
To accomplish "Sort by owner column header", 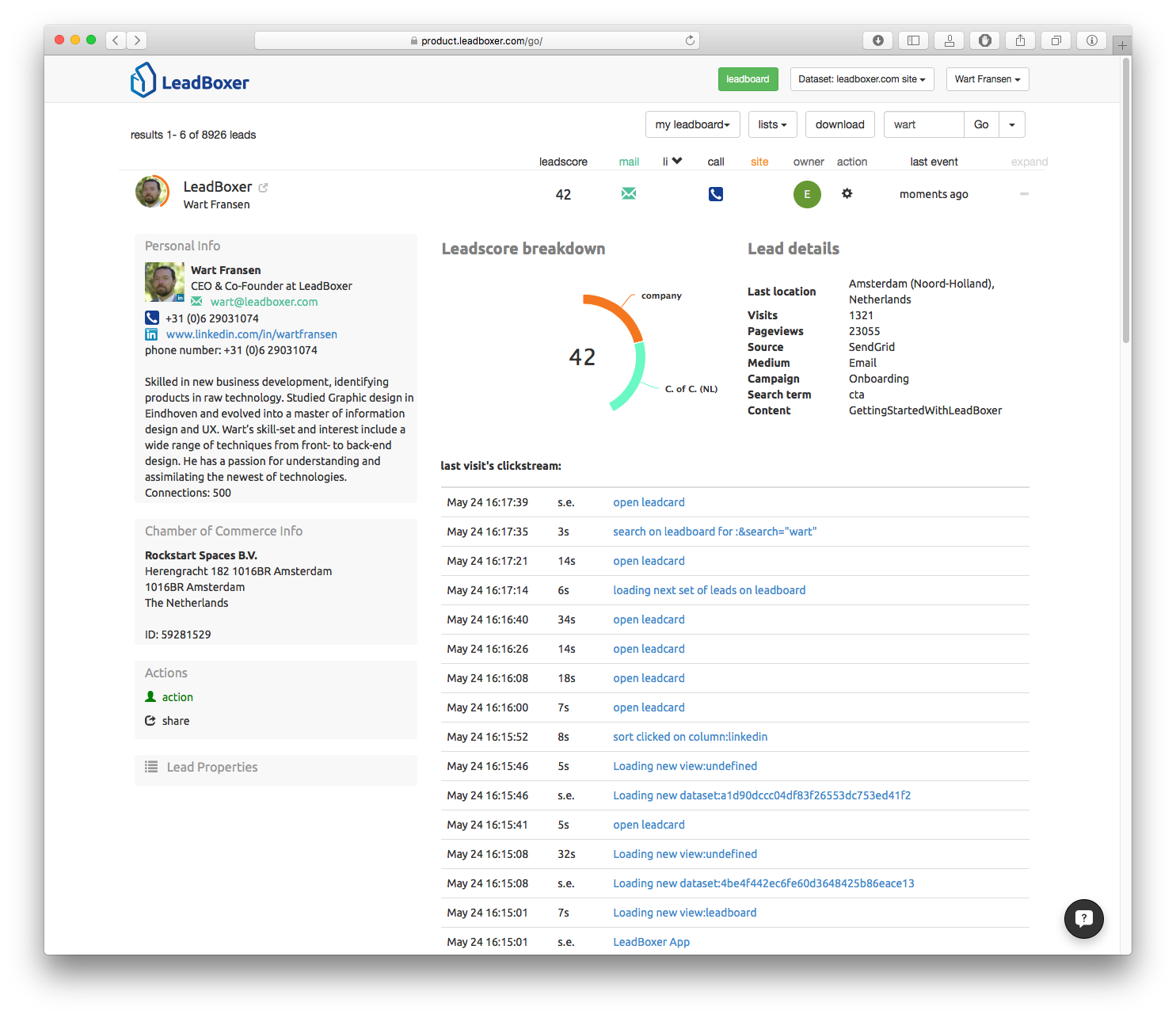I will coord(809,162).
